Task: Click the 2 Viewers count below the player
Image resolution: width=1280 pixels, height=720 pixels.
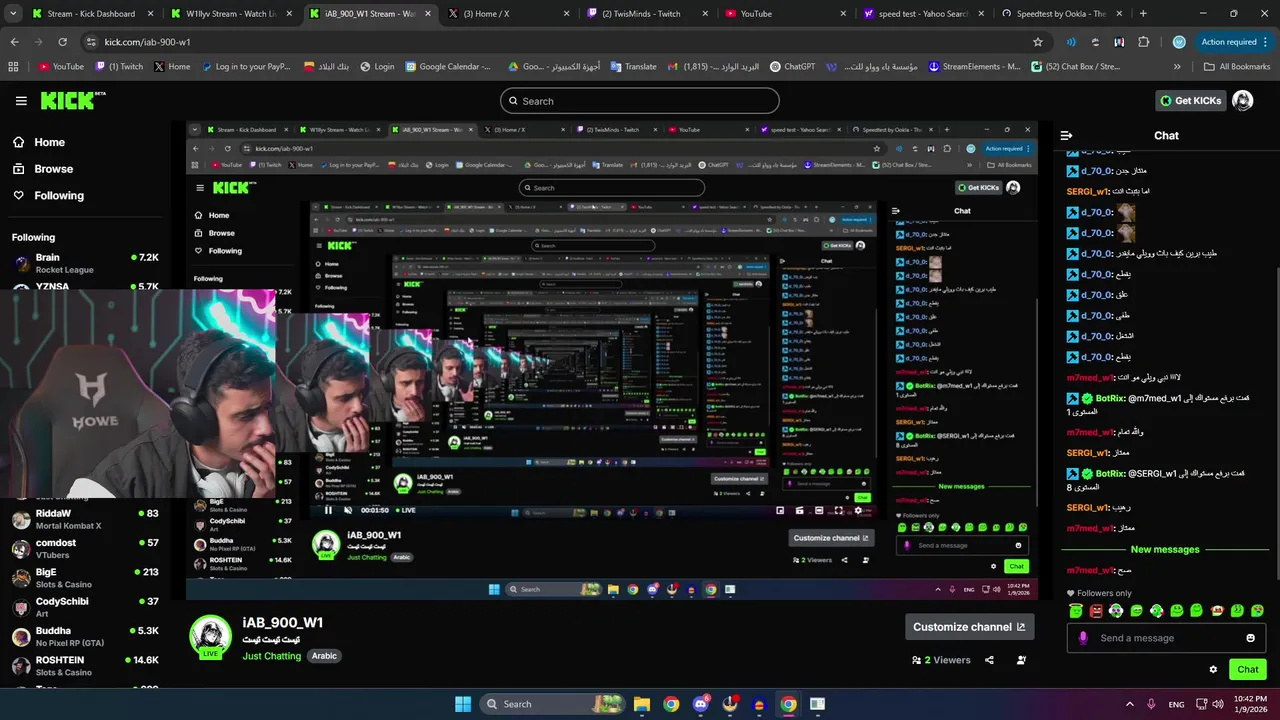Action: (x=941, y=660)
